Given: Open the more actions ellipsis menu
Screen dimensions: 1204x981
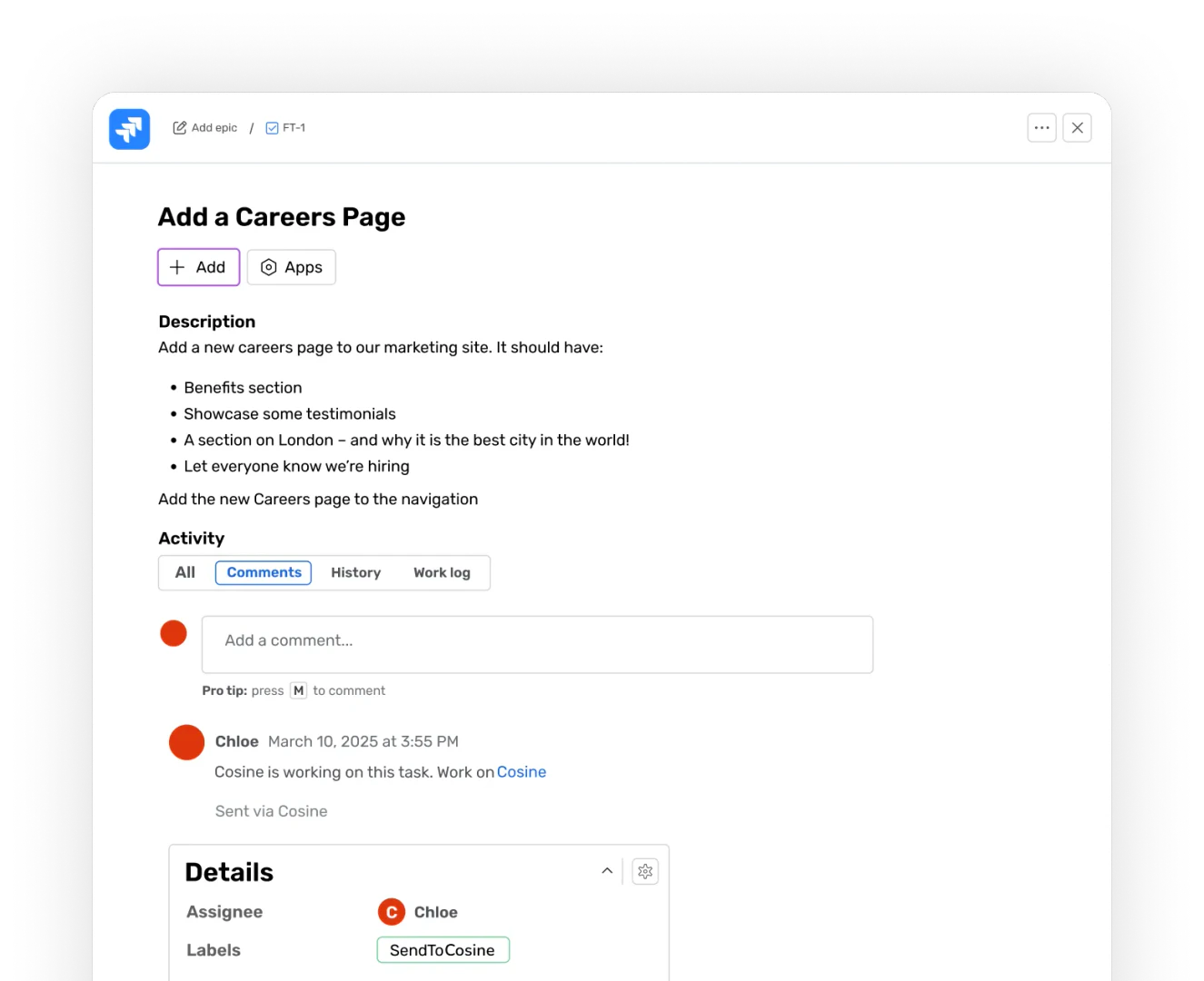Looking at the screenshot, I should tap(1041, 127).
